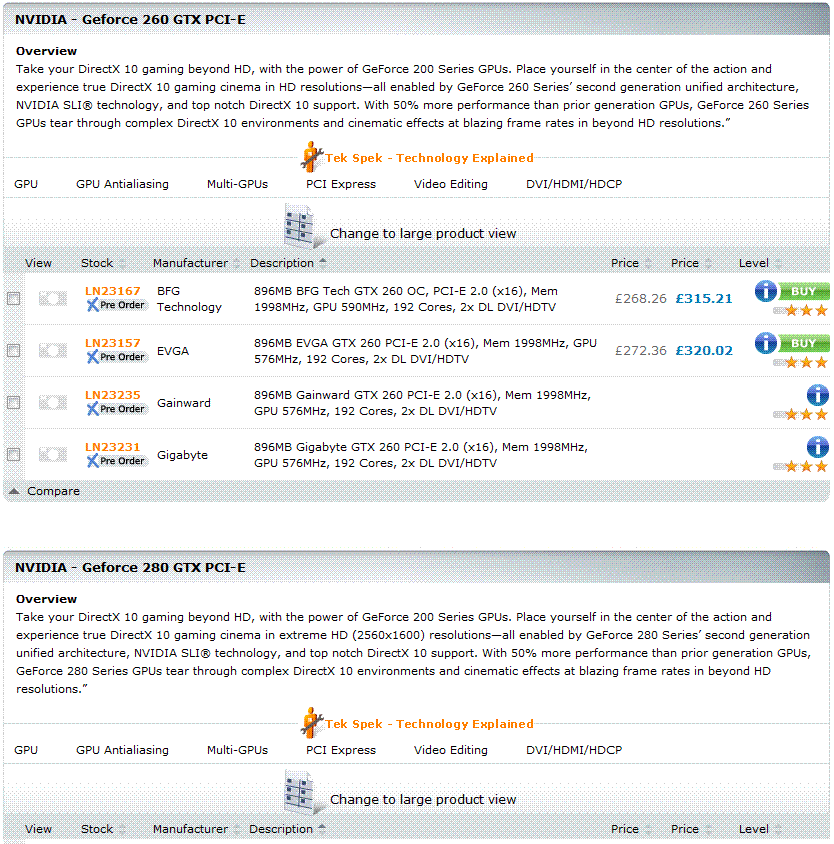Open product link LN23235
The height and width of the screenshot is (844, 834).
[113, 395]
